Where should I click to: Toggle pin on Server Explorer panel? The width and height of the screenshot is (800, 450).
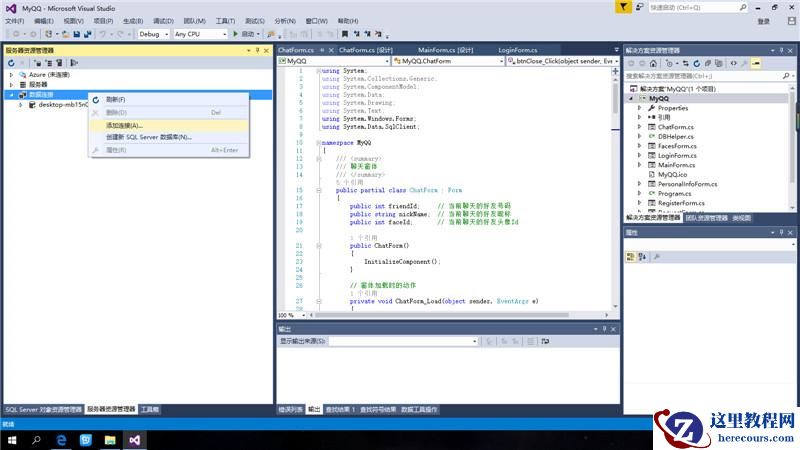click(x=256, y=50)
